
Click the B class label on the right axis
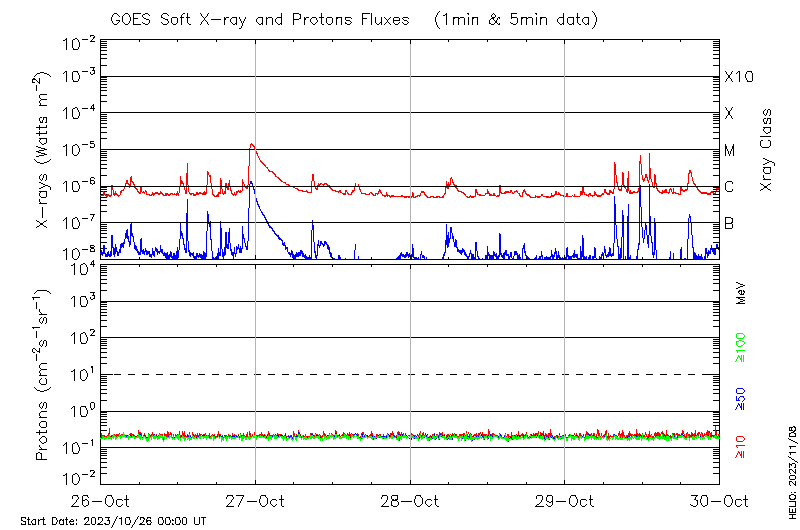tap(729, 223)
